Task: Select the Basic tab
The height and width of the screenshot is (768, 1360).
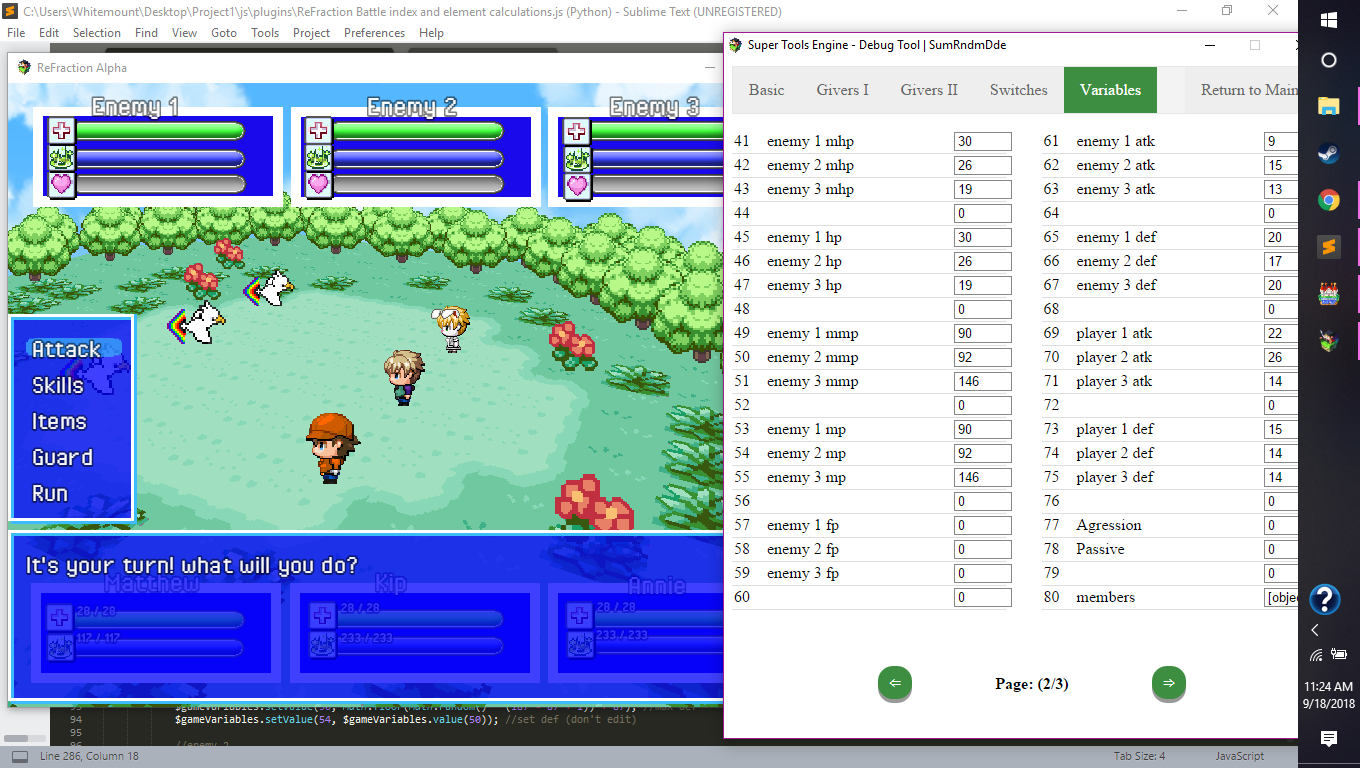Action: point(766,90)
